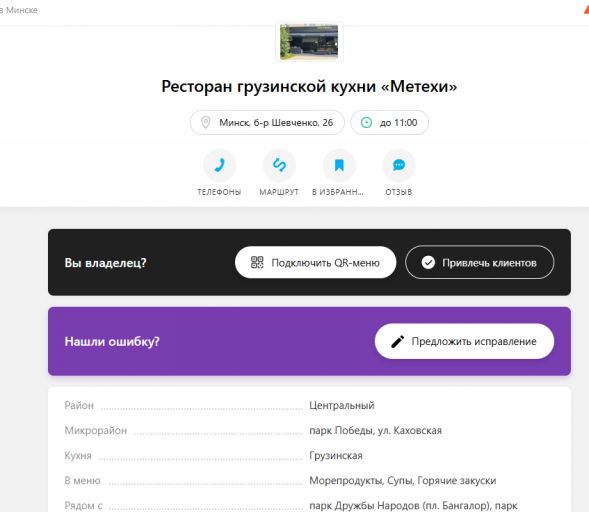This screenshot has height=512, width=589.
Task: Click the pencil icon in Предложить исправление
Action: (397, 341)
